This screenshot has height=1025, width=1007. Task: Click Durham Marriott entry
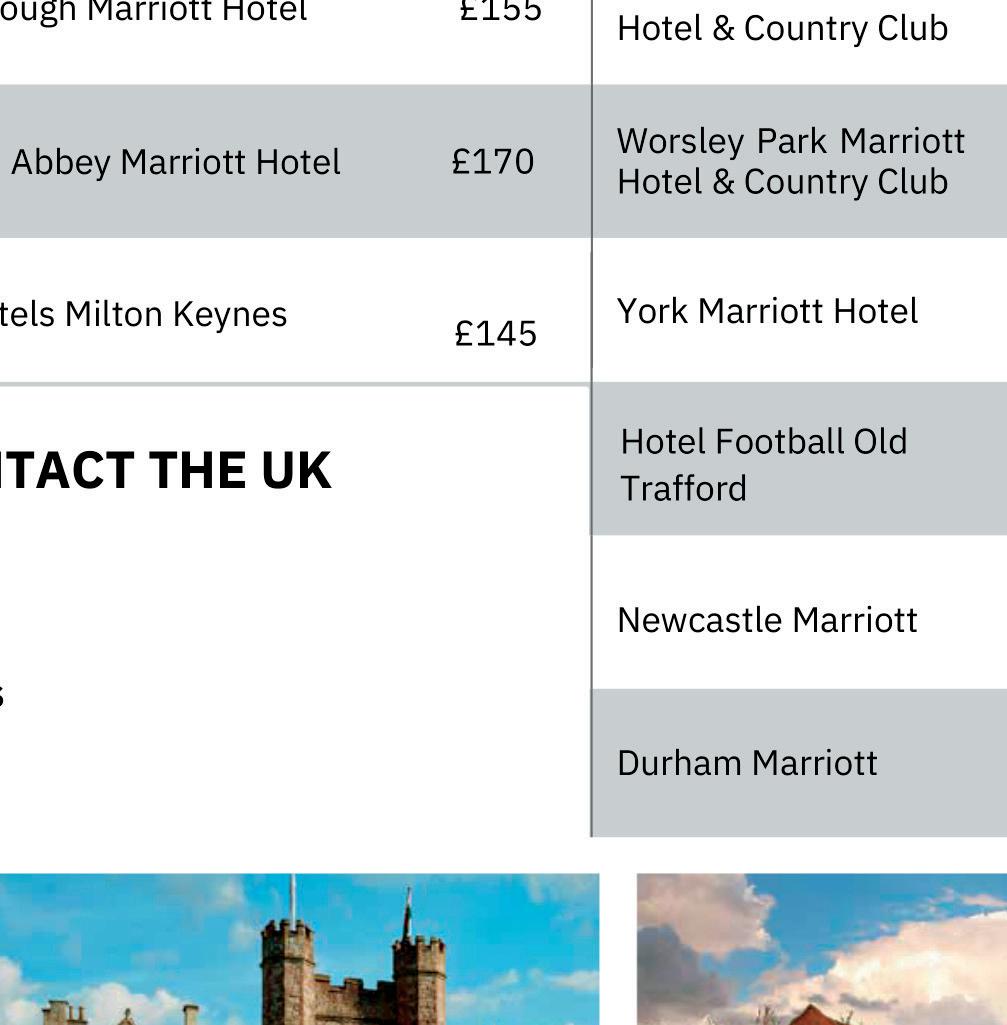747,763
